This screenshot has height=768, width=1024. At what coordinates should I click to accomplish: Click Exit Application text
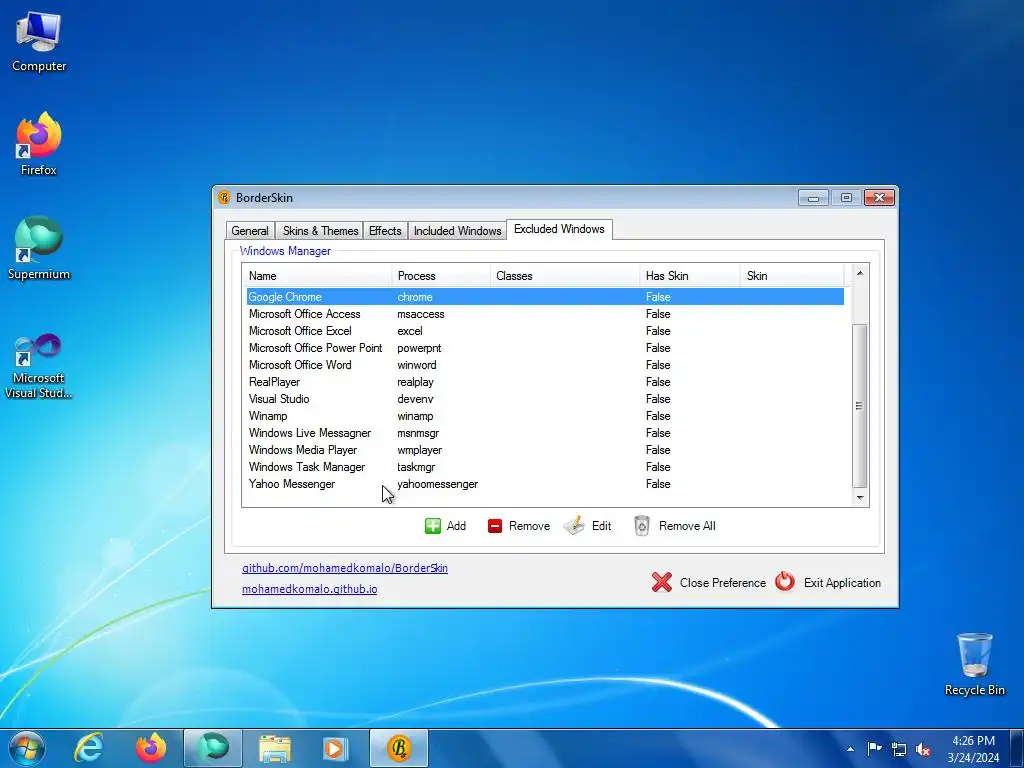tap(842, 583)
